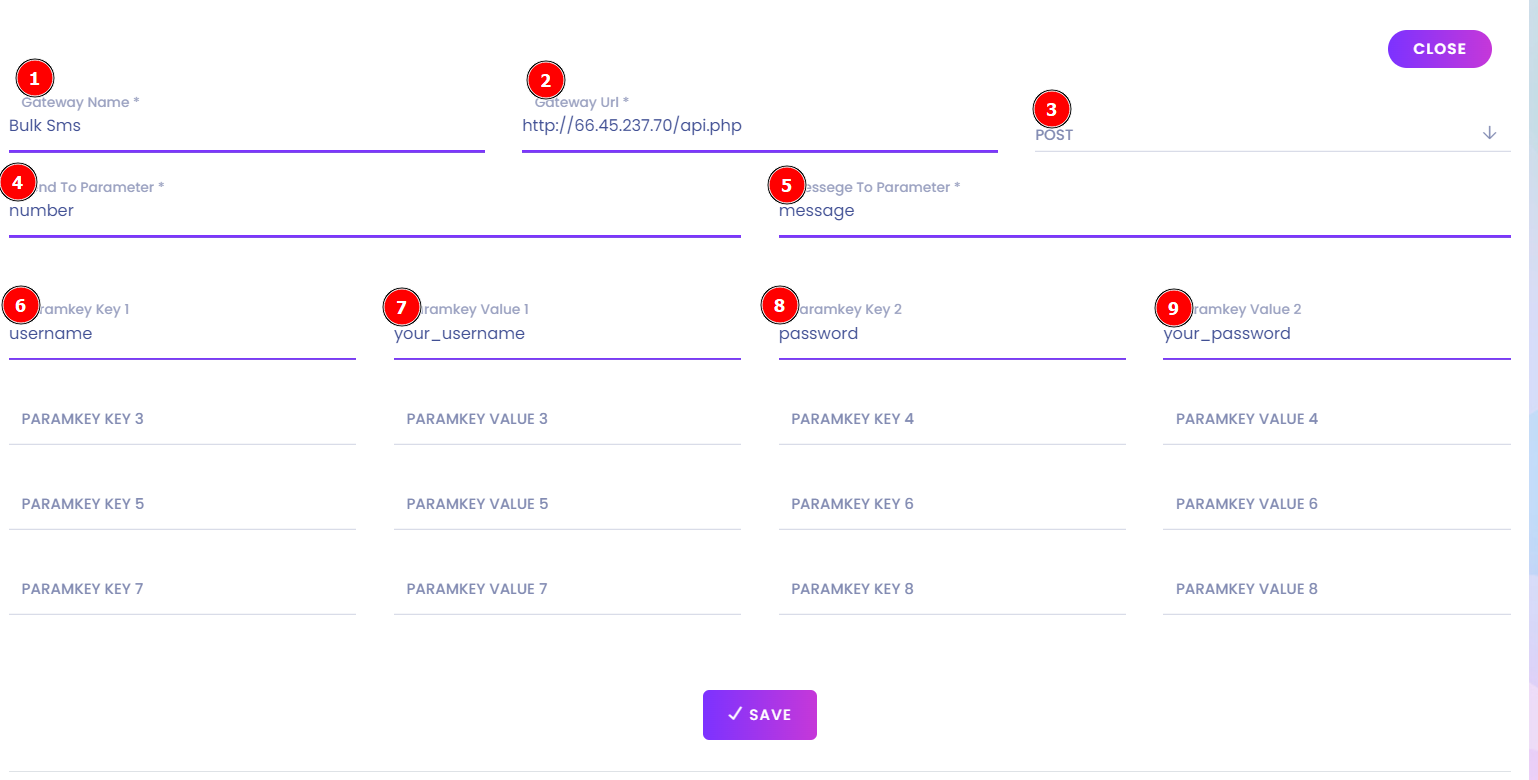
Task: Click the Messege To Parameter input
Action: tap(1144, 211)
